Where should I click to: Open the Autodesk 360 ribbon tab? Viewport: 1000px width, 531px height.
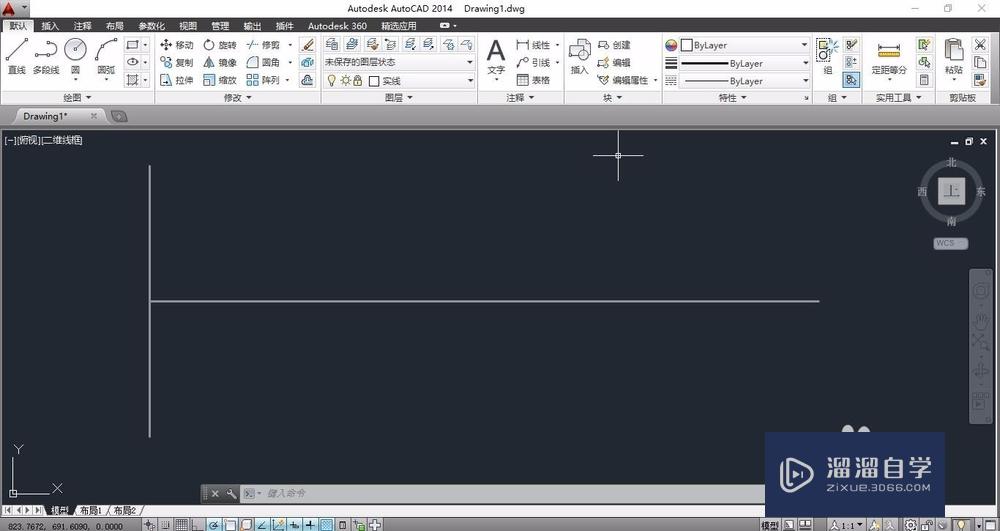pyautogui.click(x=337, y=26)
